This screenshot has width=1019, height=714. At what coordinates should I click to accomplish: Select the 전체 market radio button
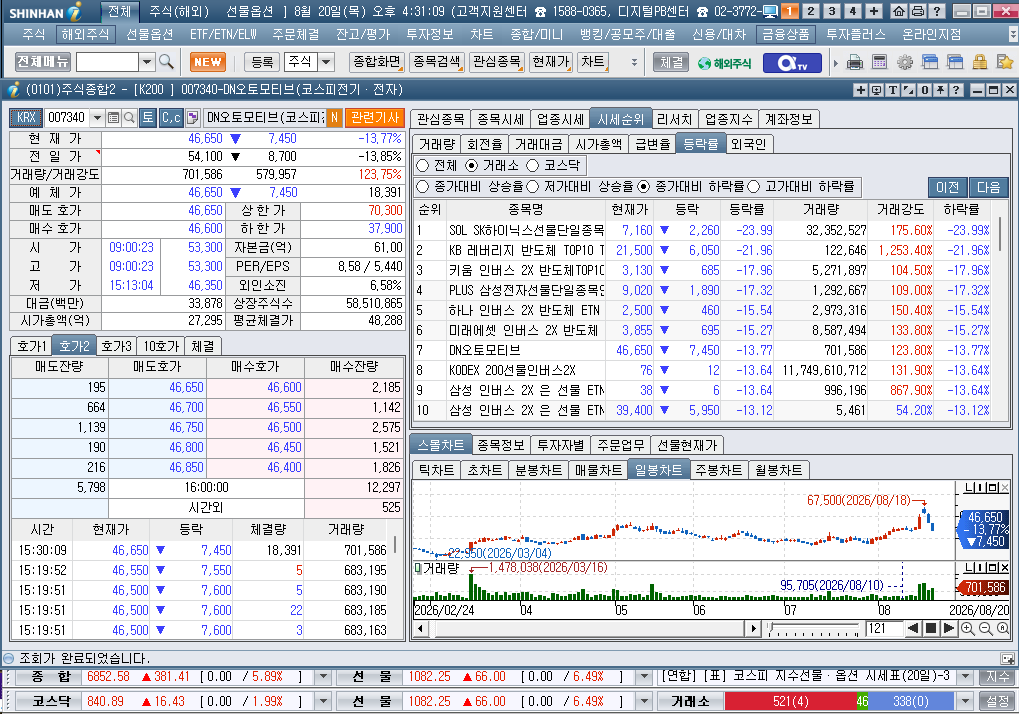coord(422,166)
